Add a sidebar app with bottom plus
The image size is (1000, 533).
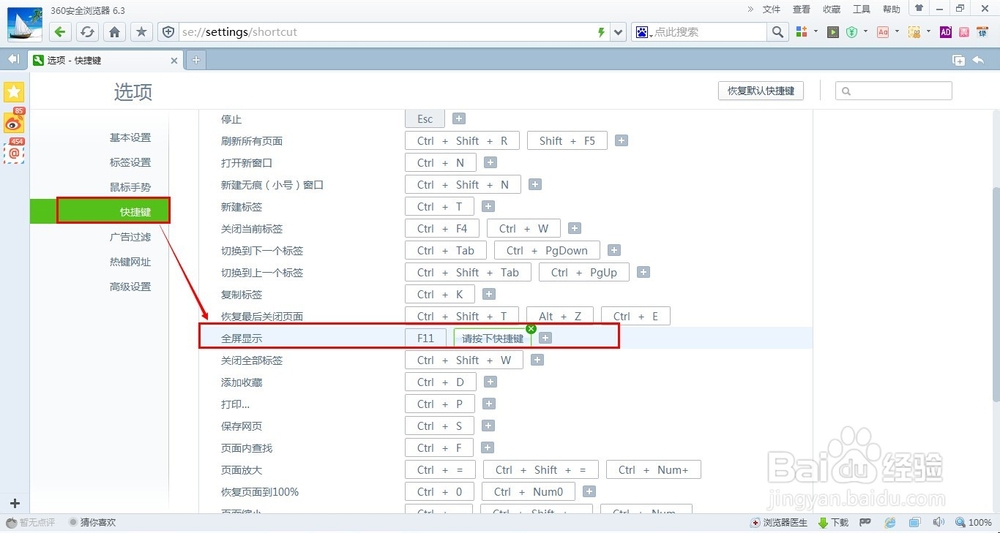tap(15, 504)
